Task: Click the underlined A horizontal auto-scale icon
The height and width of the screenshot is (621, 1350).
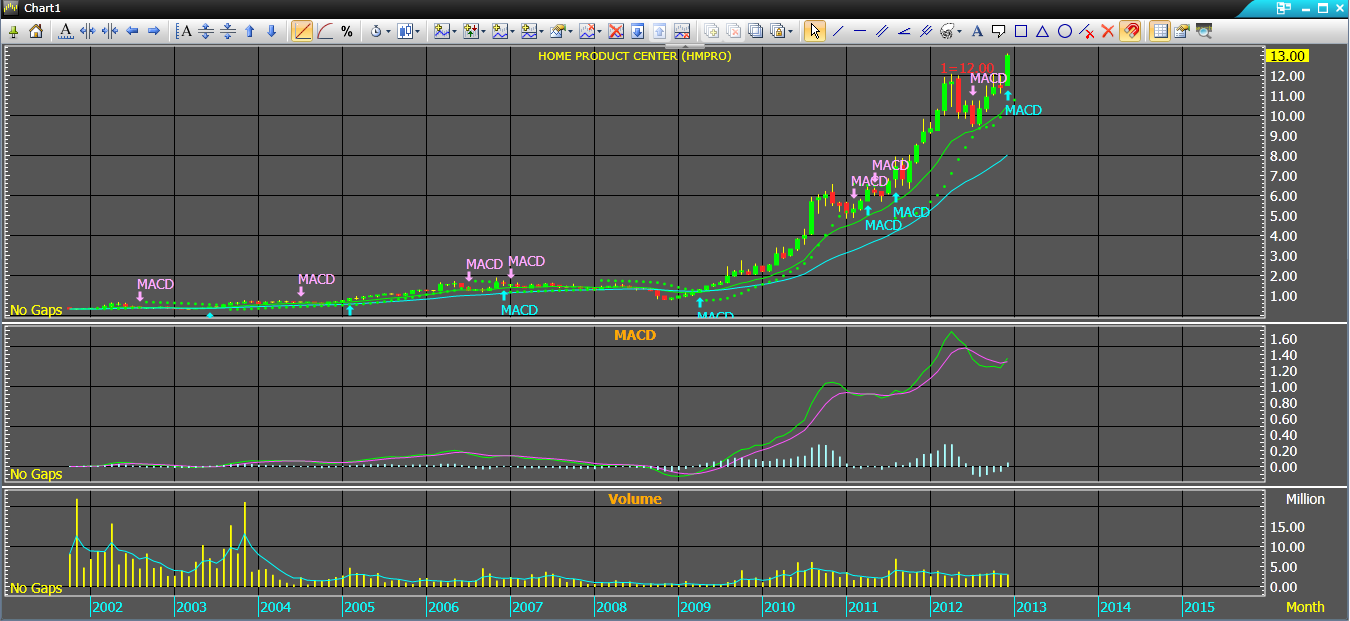Action: coord(66,31)
